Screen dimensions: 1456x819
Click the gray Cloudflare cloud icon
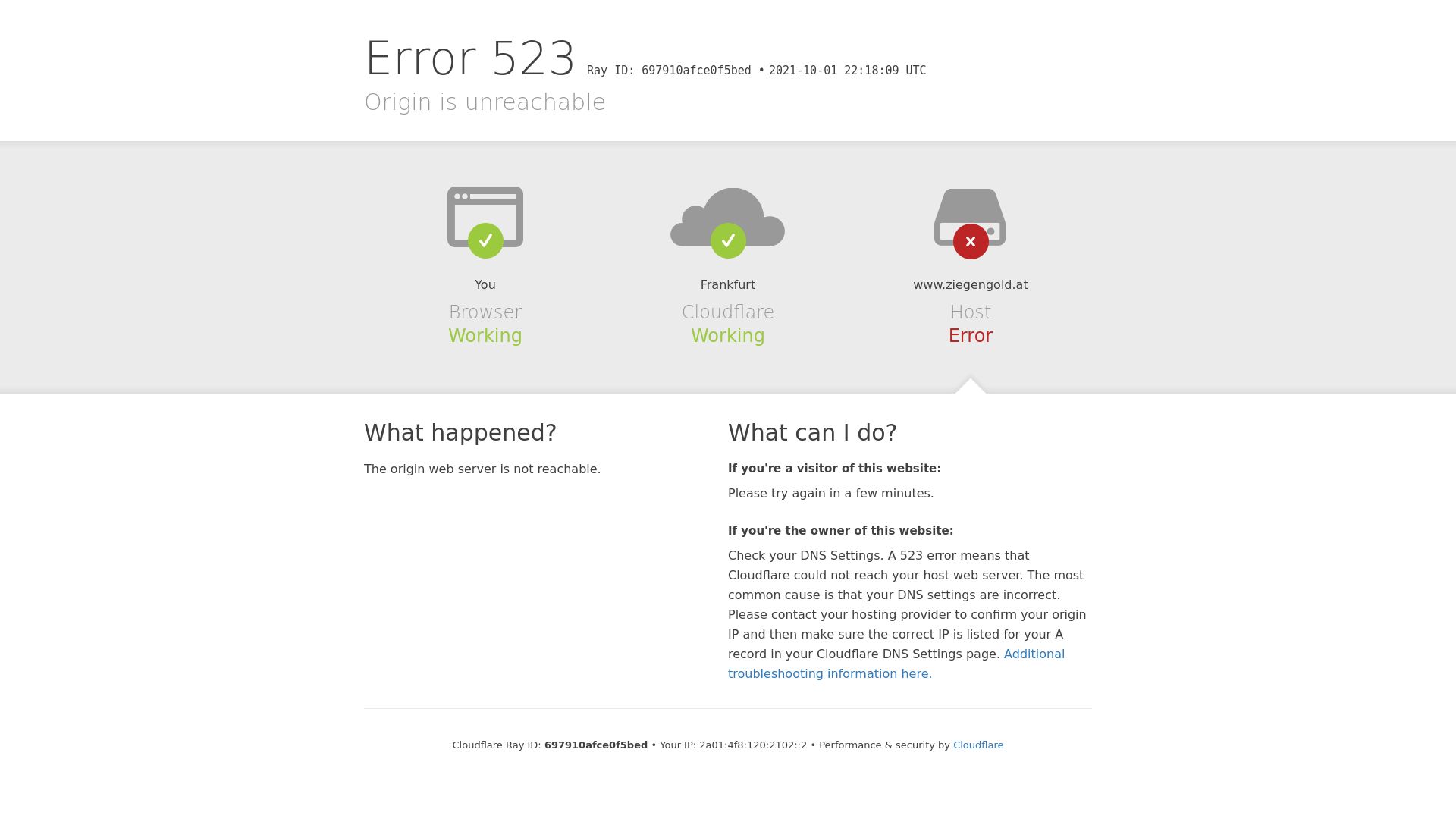pos(728,218)
